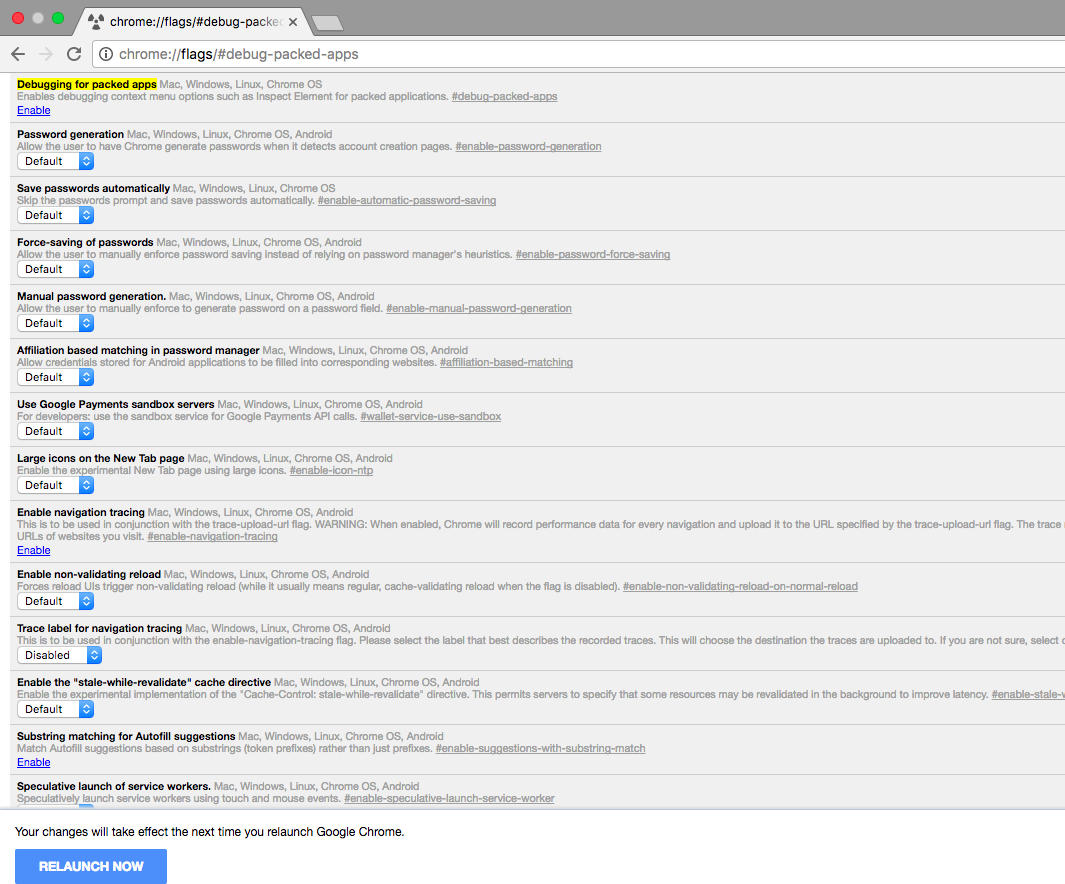Open #enable-suggestions-with-substring-match link
The width and height of the screenshot is (1065, 884).
pyautogui.click(x=540, y=748)
